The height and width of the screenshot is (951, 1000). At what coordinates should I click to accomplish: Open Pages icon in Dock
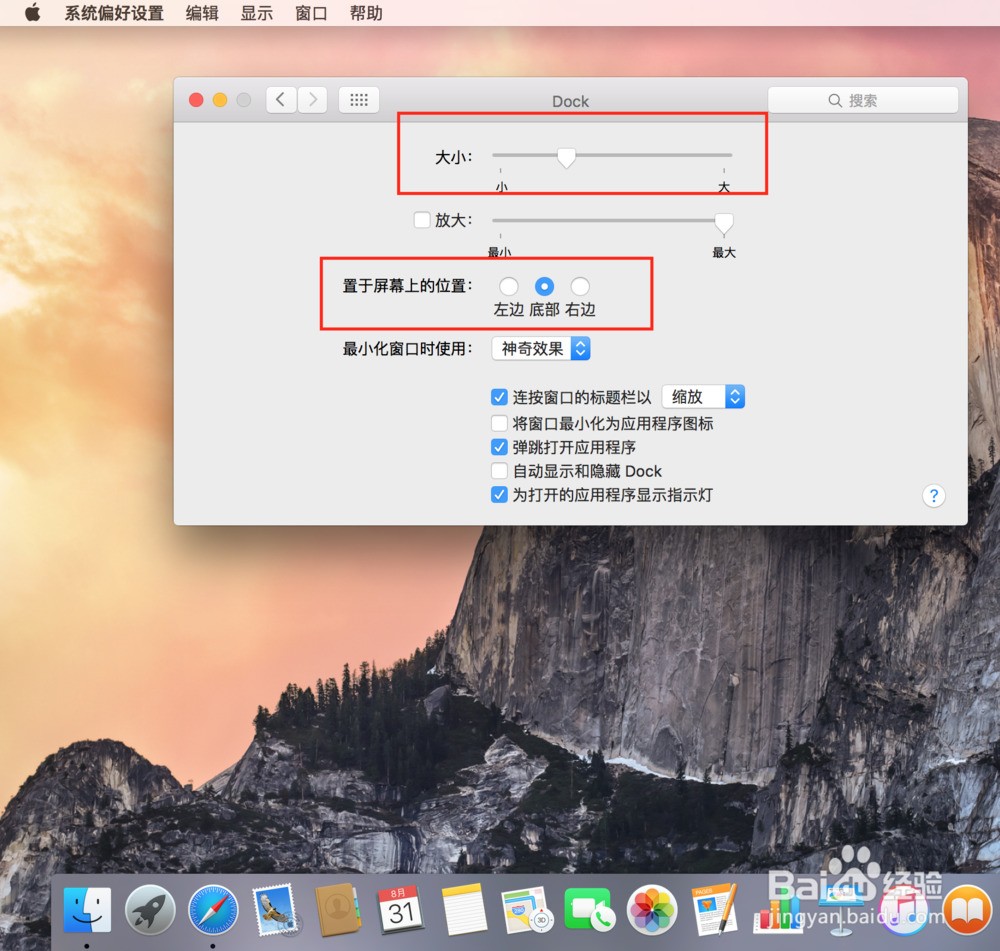[714, 910]
